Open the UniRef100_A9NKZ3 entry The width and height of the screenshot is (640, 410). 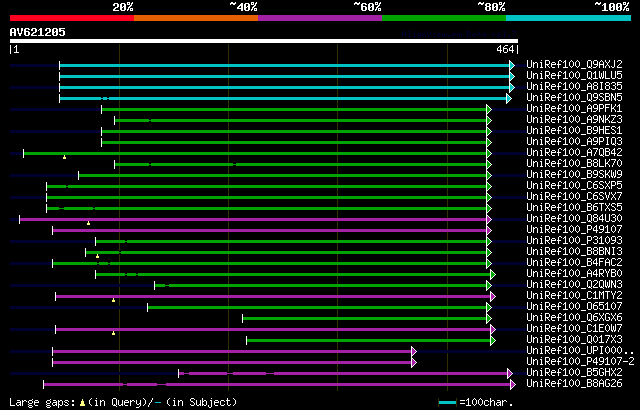(574, 120)
